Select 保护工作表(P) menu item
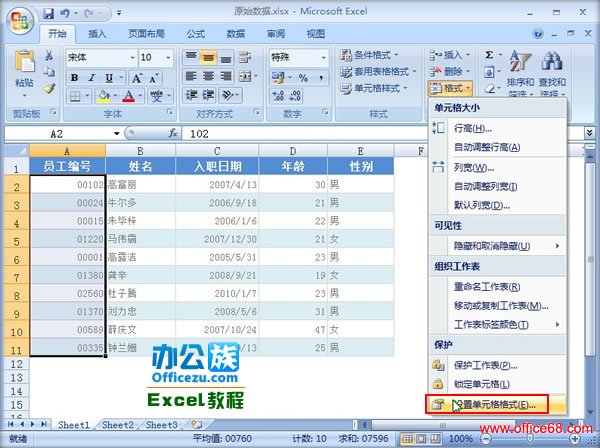The width and height of the screenshot is (600, 448). (x=497, y=365)
